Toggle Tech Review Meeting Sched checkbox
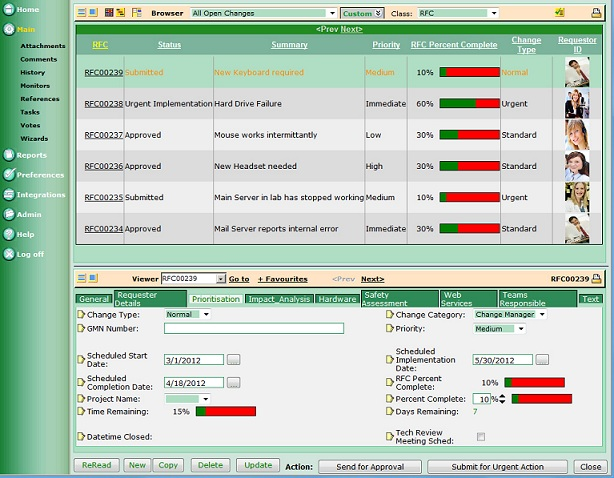This screenshot has width=614, height=478. coord(481,437)
